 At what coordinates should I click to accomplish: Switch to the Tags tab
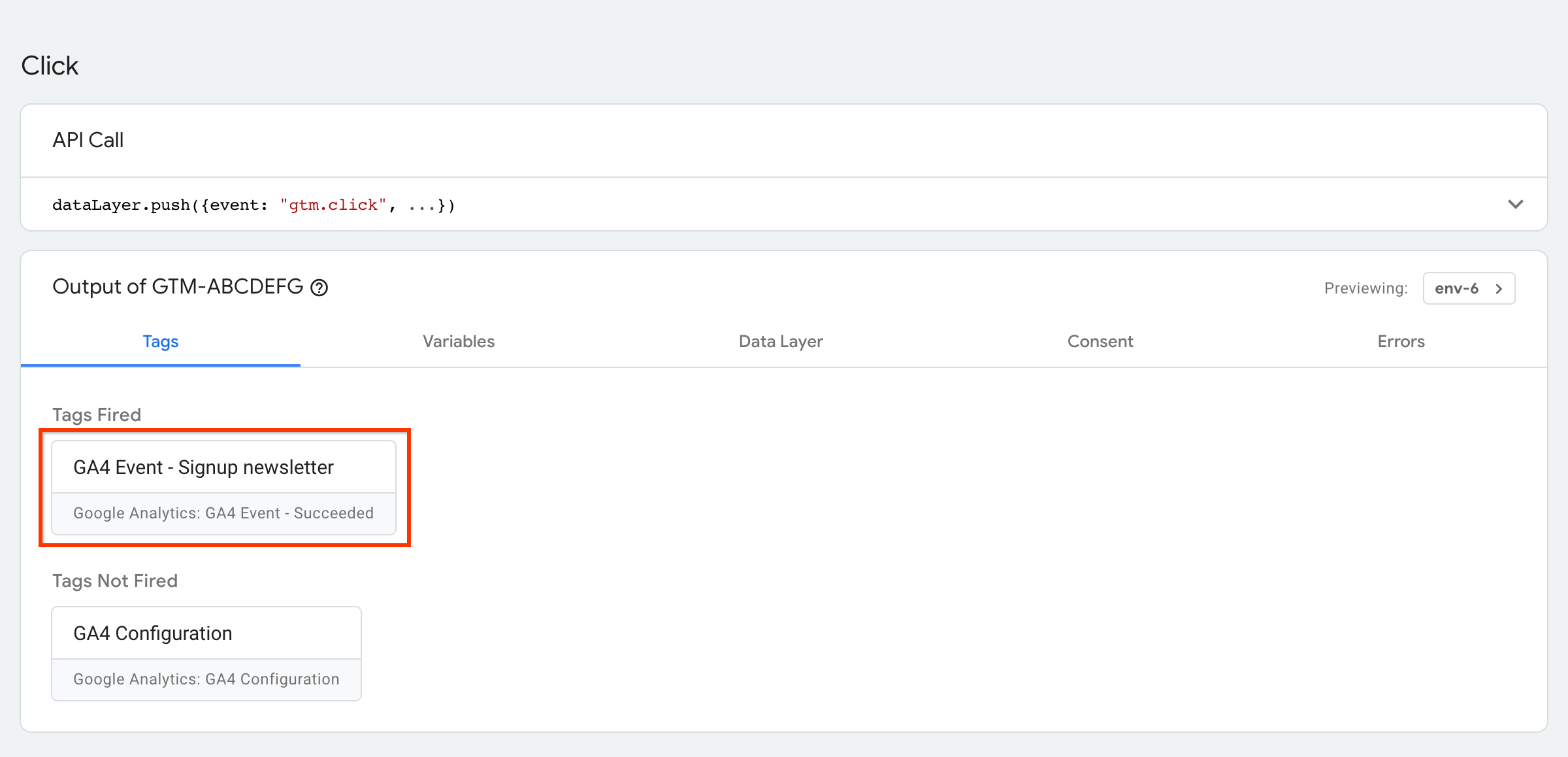click(x=161, y=341)
